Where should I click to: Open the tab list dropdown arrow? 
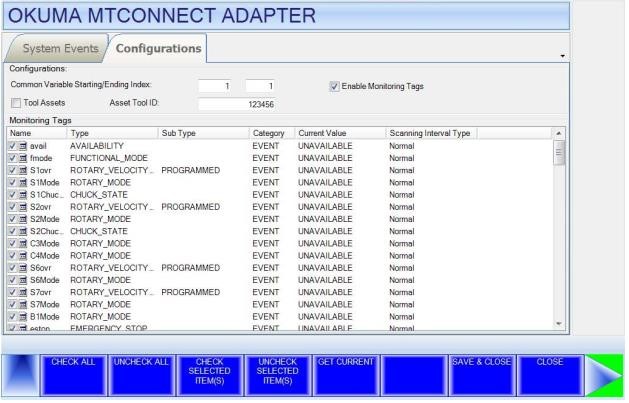tap(563, 56)
